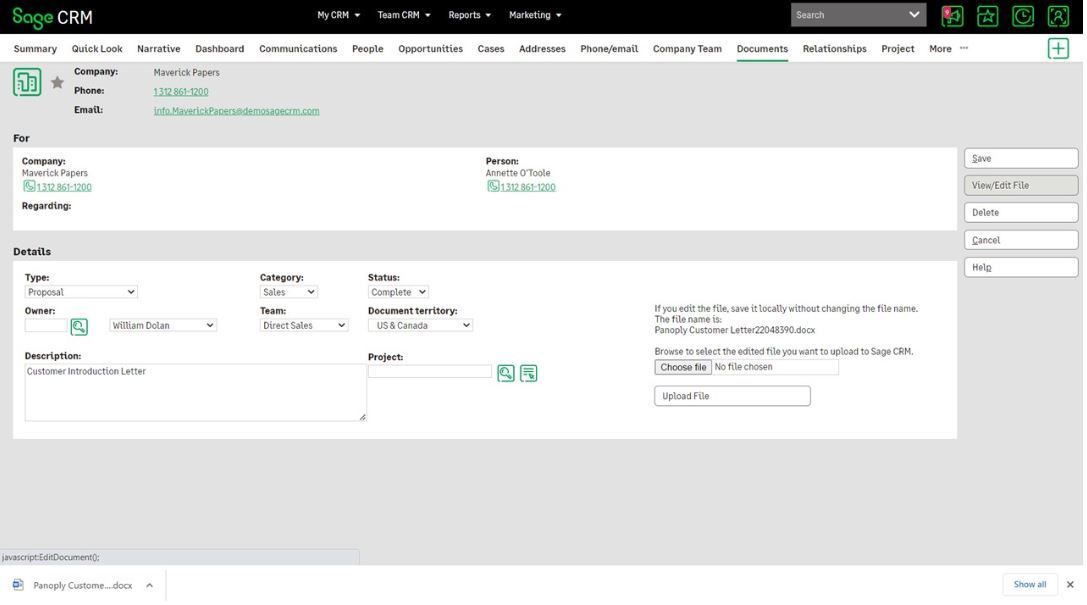Switch to the Company Team tab
The height and width of the screenshot is (605, 1087).
point(687,49)
